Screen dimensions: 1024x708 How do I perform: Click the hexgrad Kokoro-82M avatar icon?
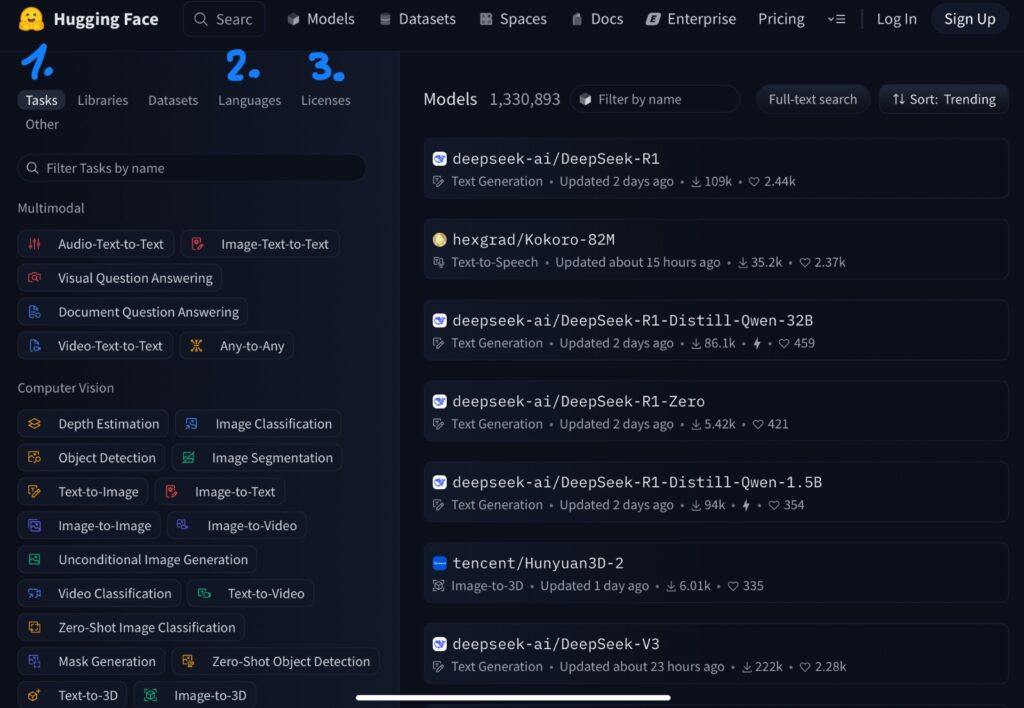(440, 240)
